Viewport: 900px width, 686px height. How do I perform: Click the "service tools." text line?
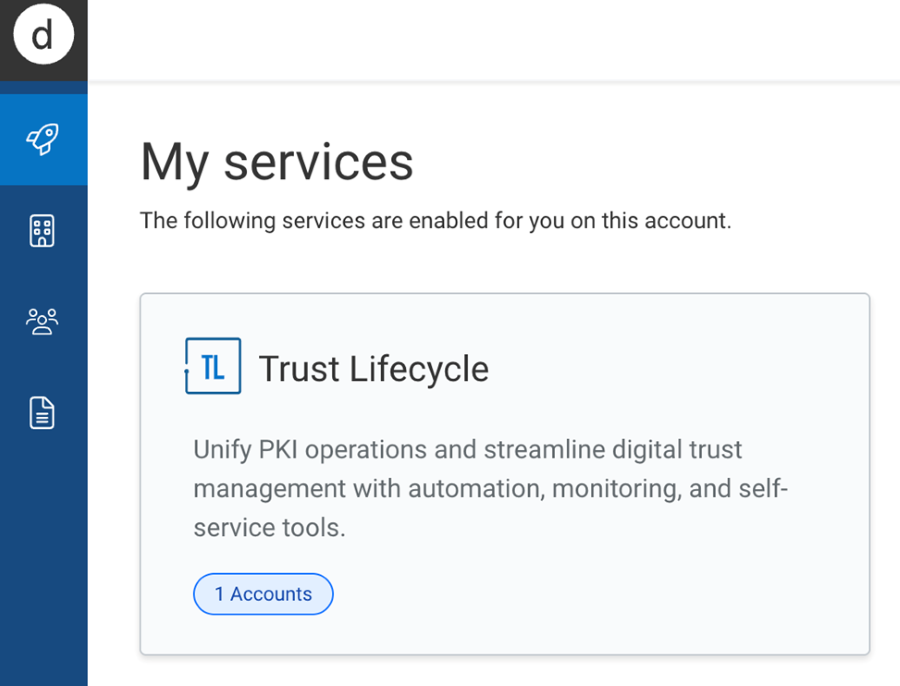[x=269, y=528]
